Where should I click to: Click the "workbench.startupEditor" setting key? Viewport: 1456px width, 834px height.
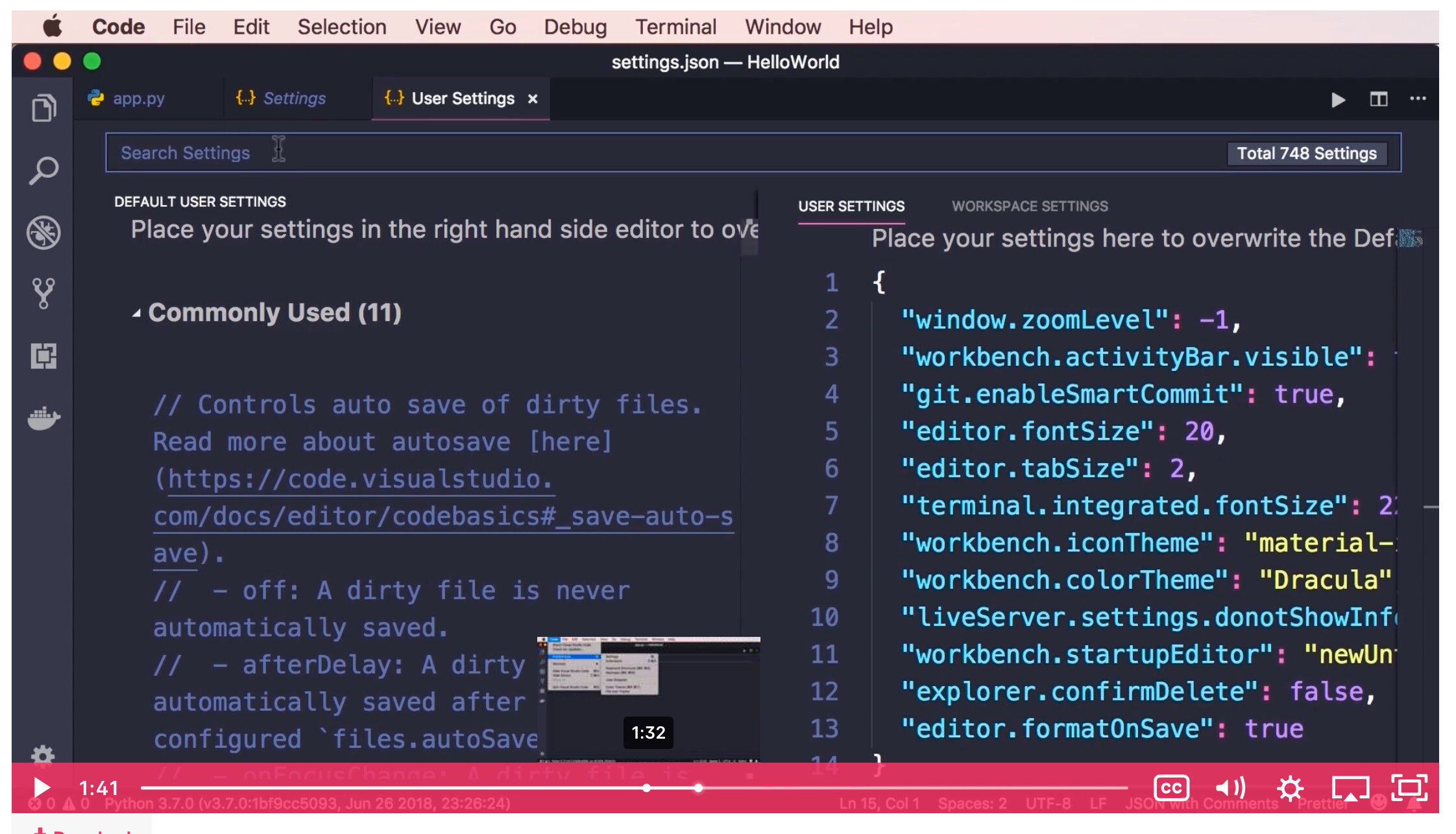coord(1087,654)
